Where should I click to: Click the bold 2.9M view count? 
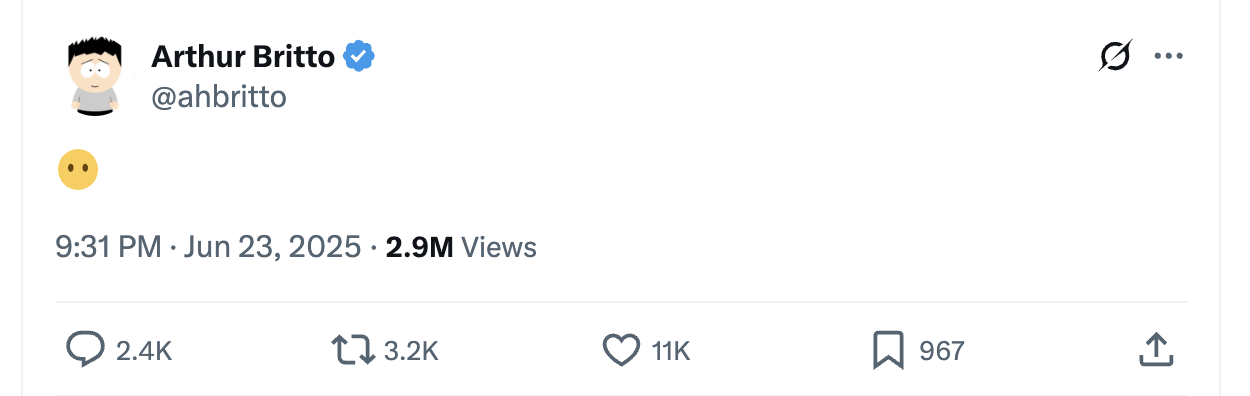[x=419, y=247]
